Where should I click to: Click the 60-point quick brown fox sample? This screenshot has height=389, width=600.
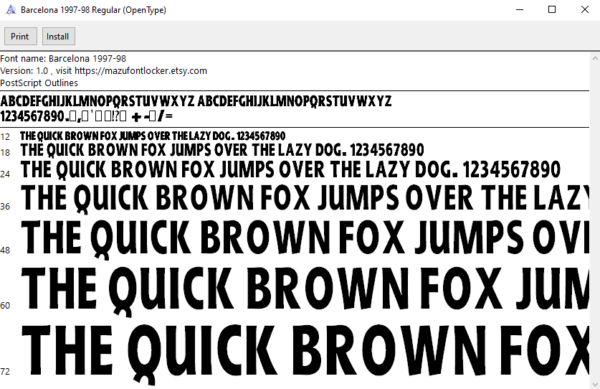[x=305, y=291]
